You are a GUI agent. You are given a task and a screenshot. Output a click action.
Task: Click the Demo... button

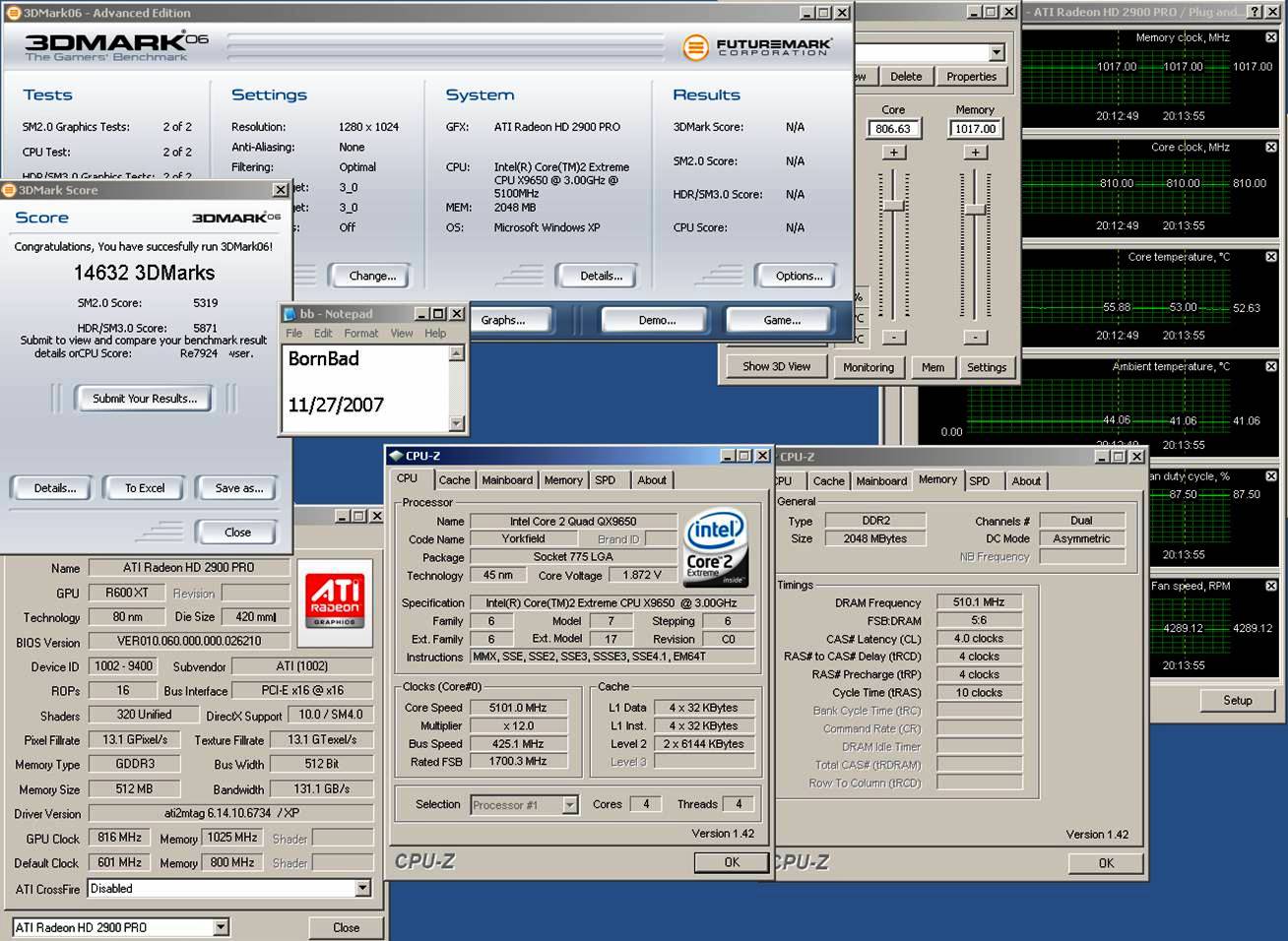657,321
